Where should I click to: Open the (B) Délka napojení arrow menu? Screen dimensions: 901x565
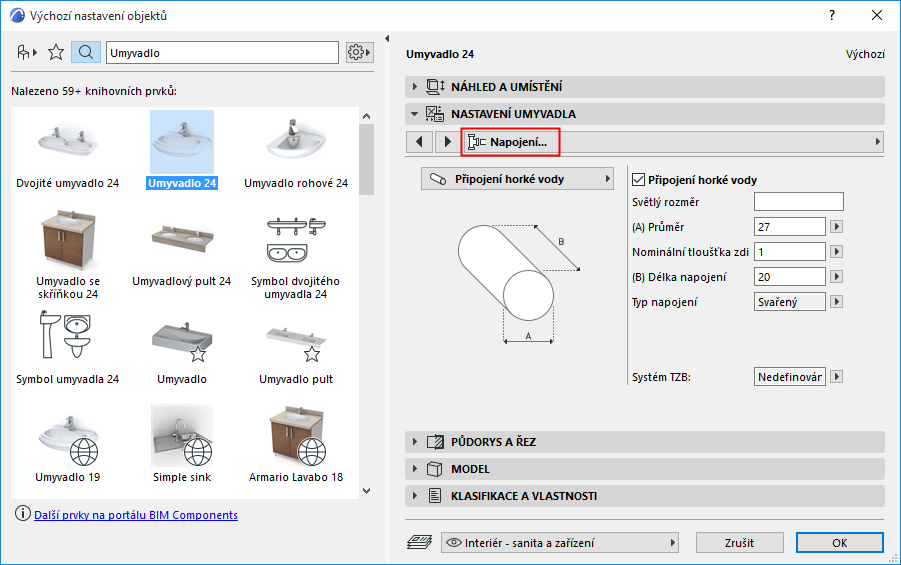point(837,276)
